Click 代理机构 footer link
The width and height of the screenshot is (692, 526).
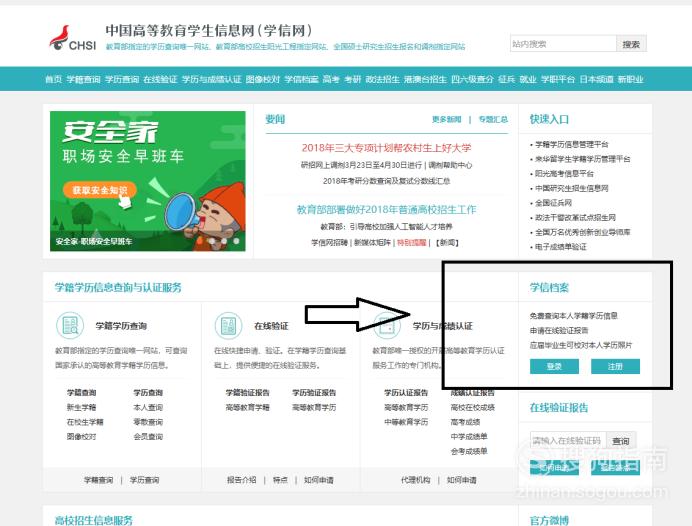coord(415,480)
